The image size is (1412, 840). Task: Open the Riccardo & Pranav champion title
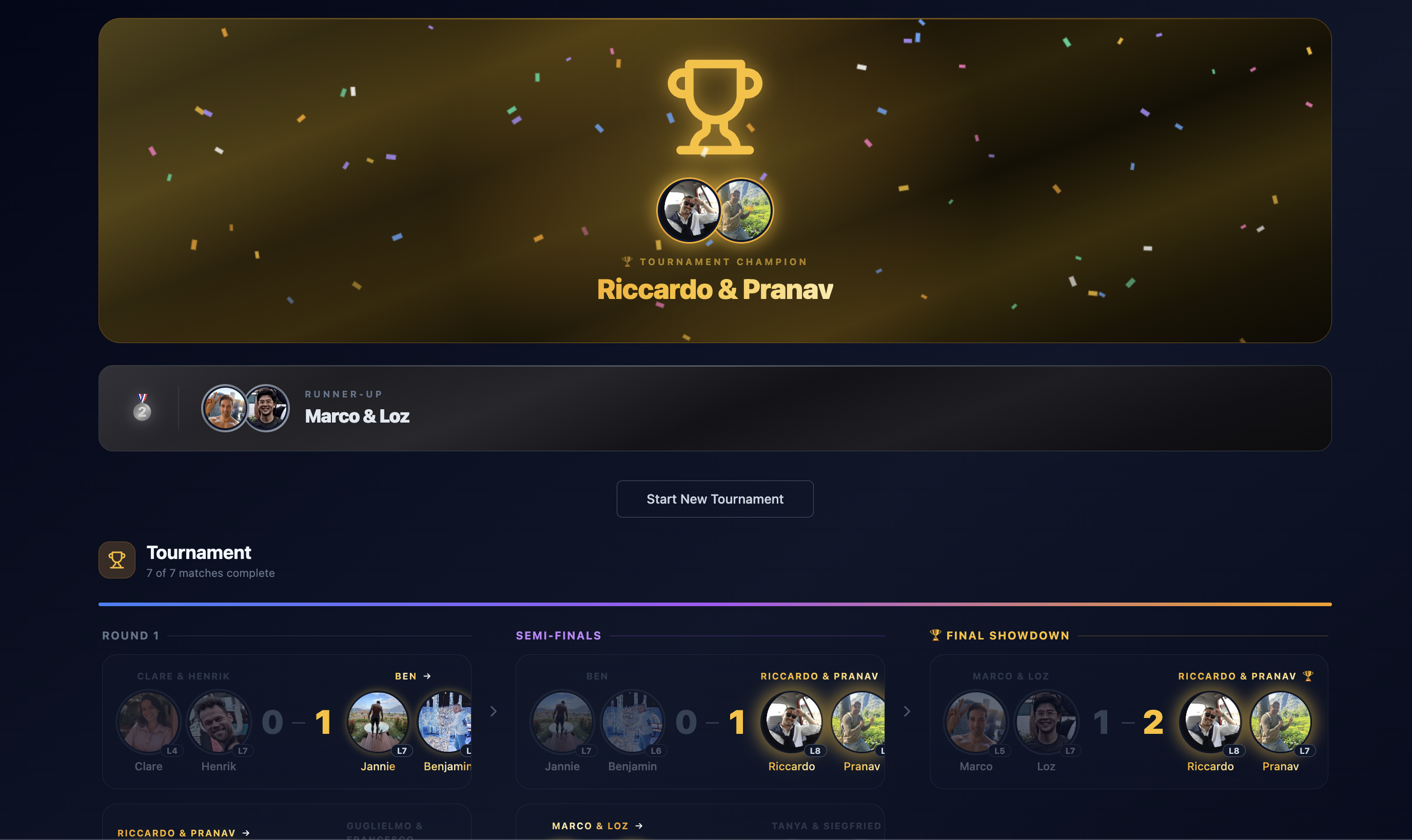[715, 289]
